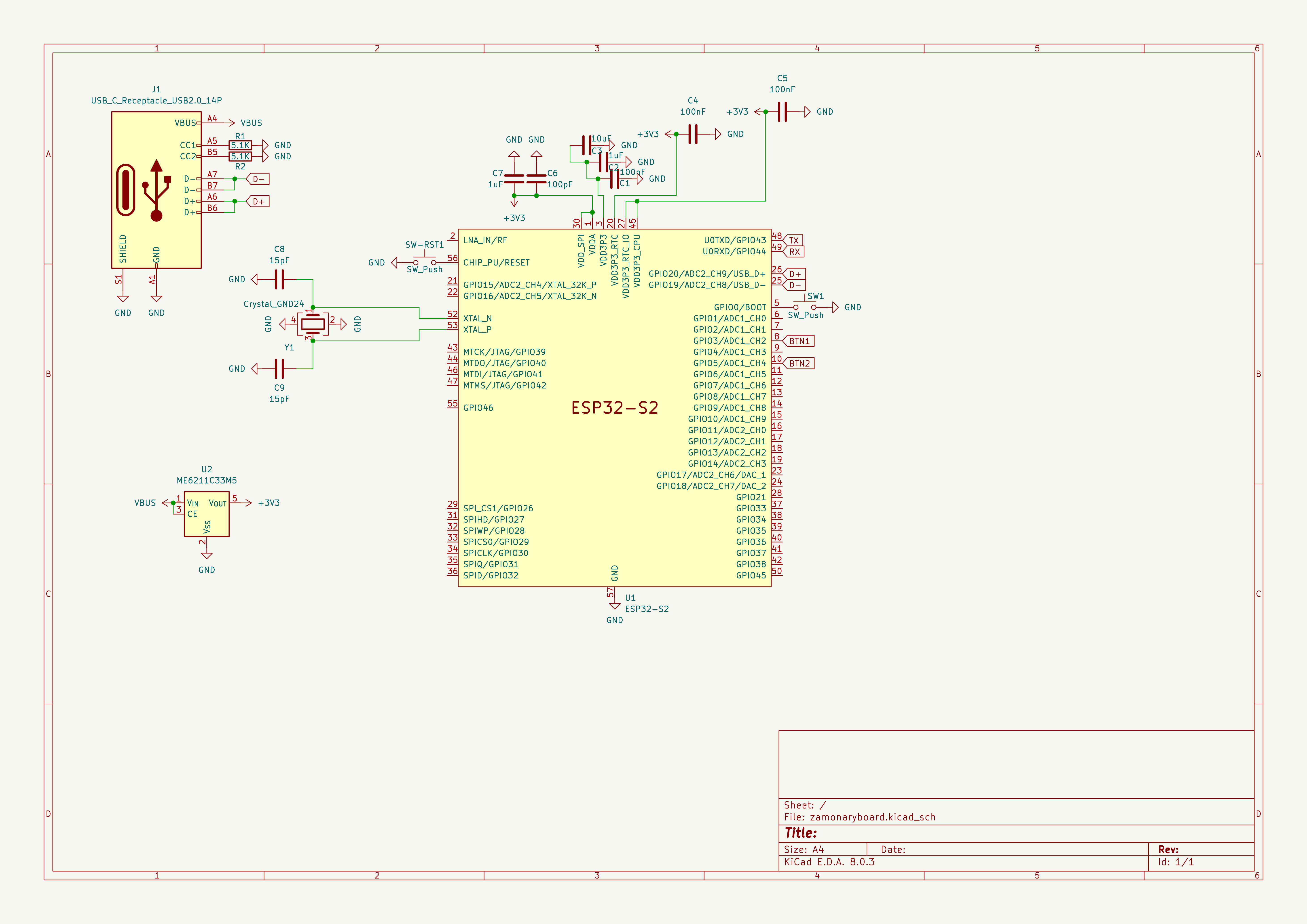Click the TX global label
Image resolution: width=1307 pixels, height=924 pixels.
(x=793, y=240)
